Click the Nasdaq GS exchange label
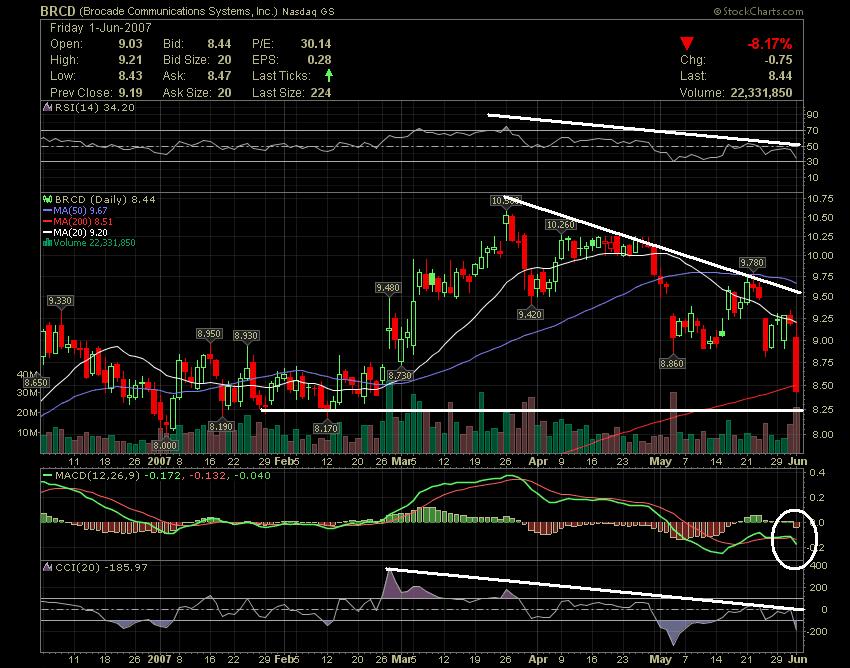The width and height of the screenshot is (850, 668). (x=308, y=11)
